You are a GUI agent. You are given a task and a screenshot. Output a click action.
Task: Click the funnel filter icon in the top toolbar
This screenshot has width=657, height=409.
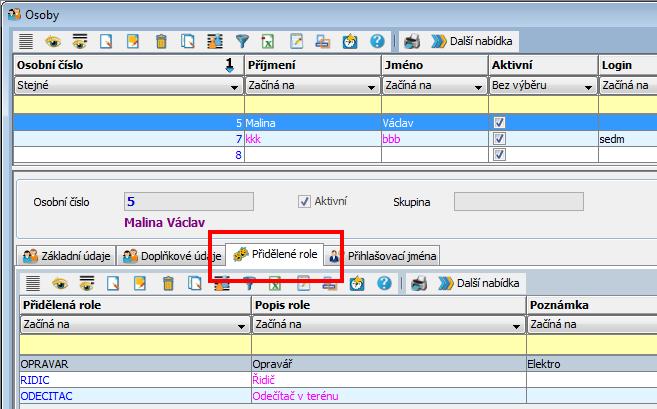click(242, 42)
